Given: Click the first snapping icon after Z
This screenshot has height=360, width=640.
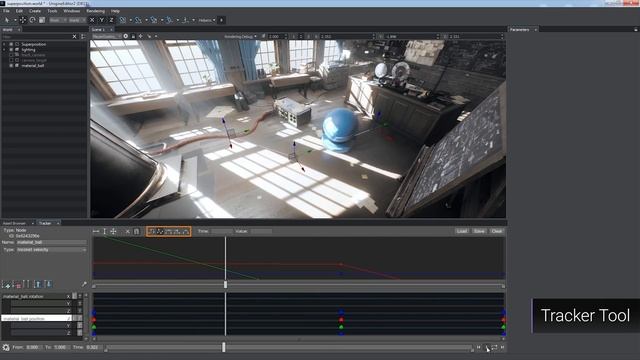Looking at the screenshot, I should (122, 20).
